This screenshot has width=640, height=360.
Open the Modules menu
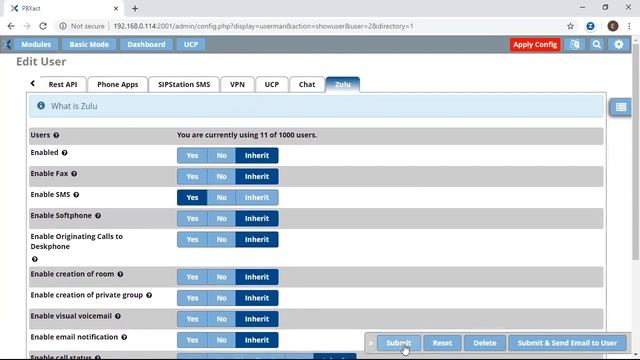[36, 44]
